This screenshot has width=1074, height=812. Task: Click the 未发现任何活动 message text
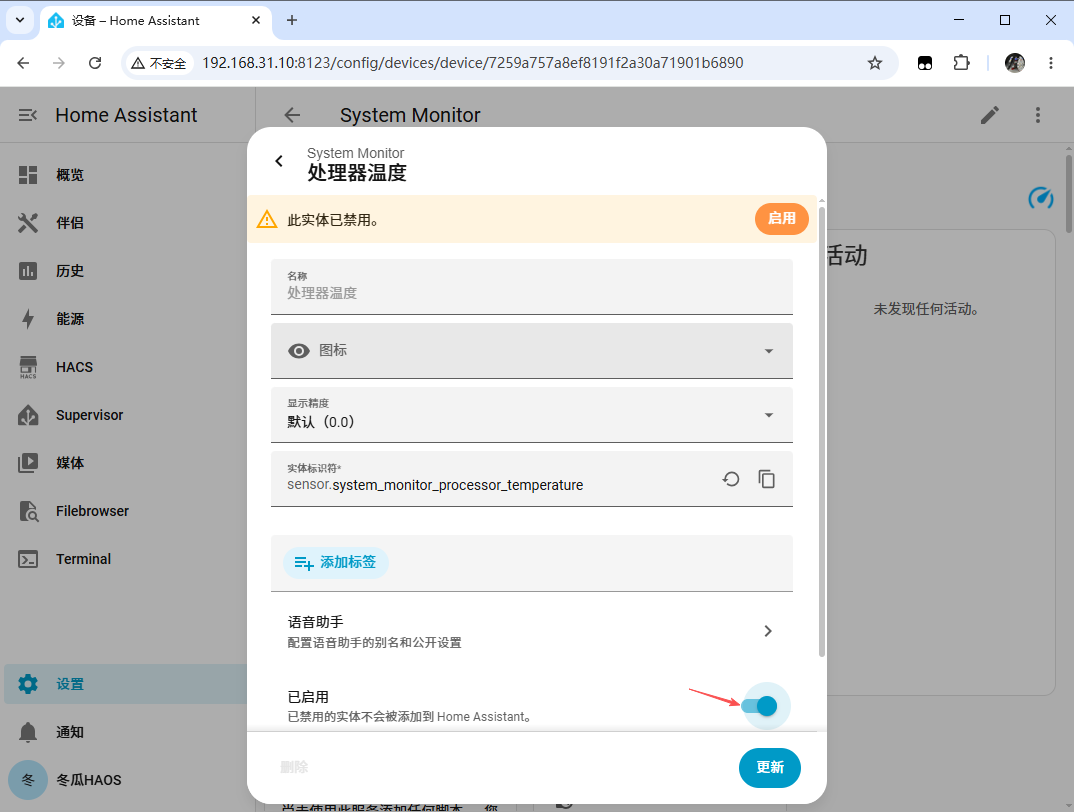[x=925, y=309]
